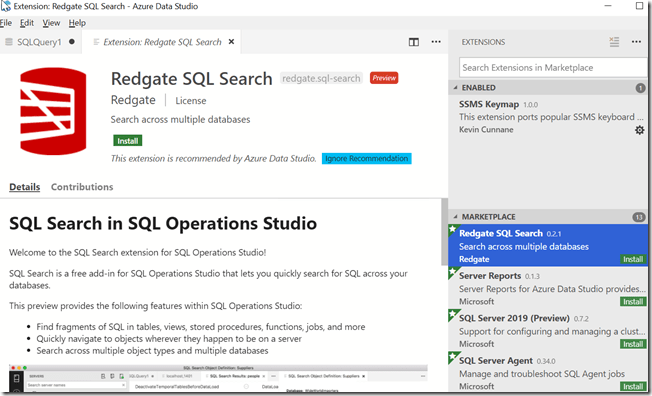Select Server Reports marketplace entry

click(548, 288)
